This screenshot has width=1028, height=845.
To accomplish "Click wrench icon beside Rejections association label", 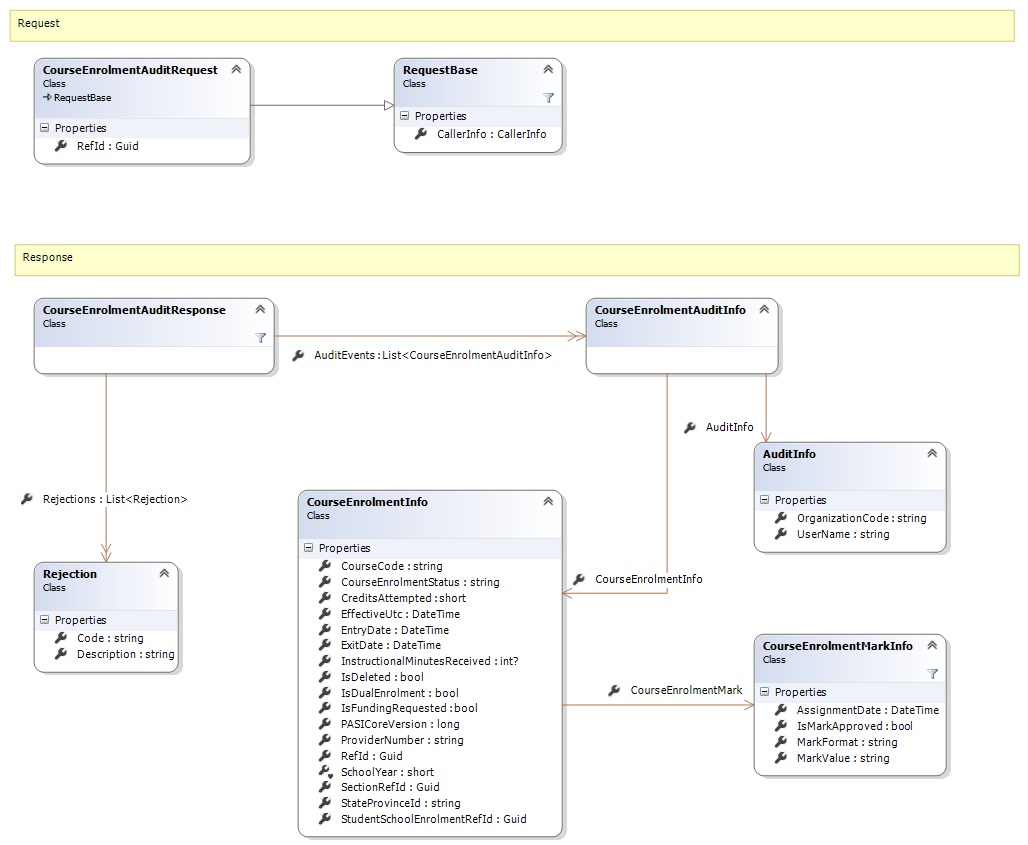I will coord(27,499).
